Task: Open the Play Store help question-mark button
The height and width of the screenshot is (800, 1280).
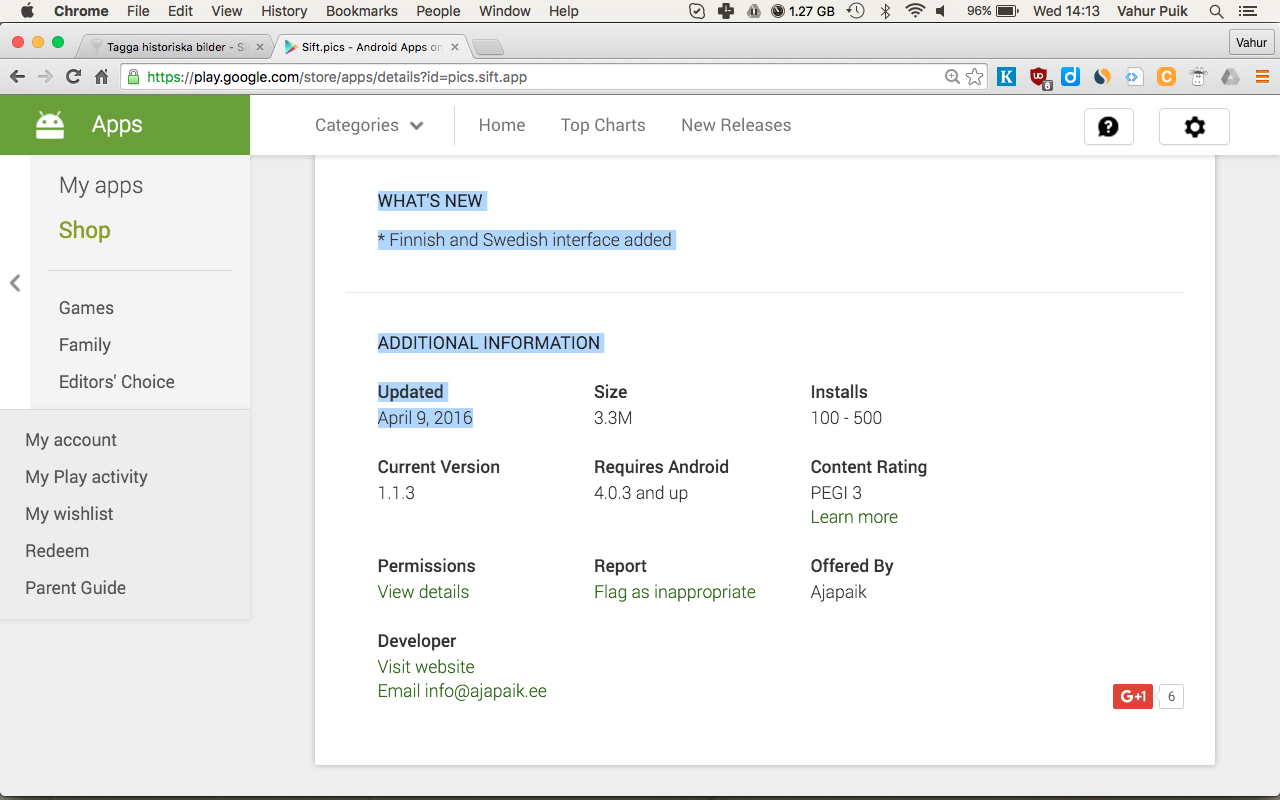Action: tap(1109, 127)
